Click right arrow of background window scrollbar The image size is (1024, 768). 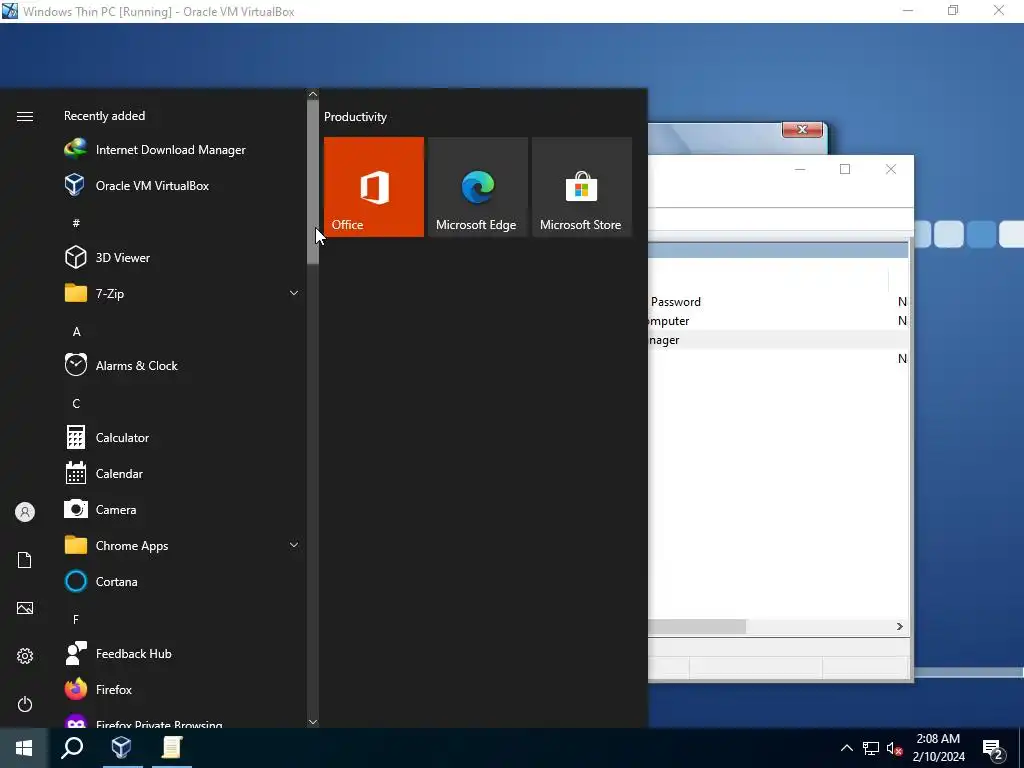[x=899, y=626]
